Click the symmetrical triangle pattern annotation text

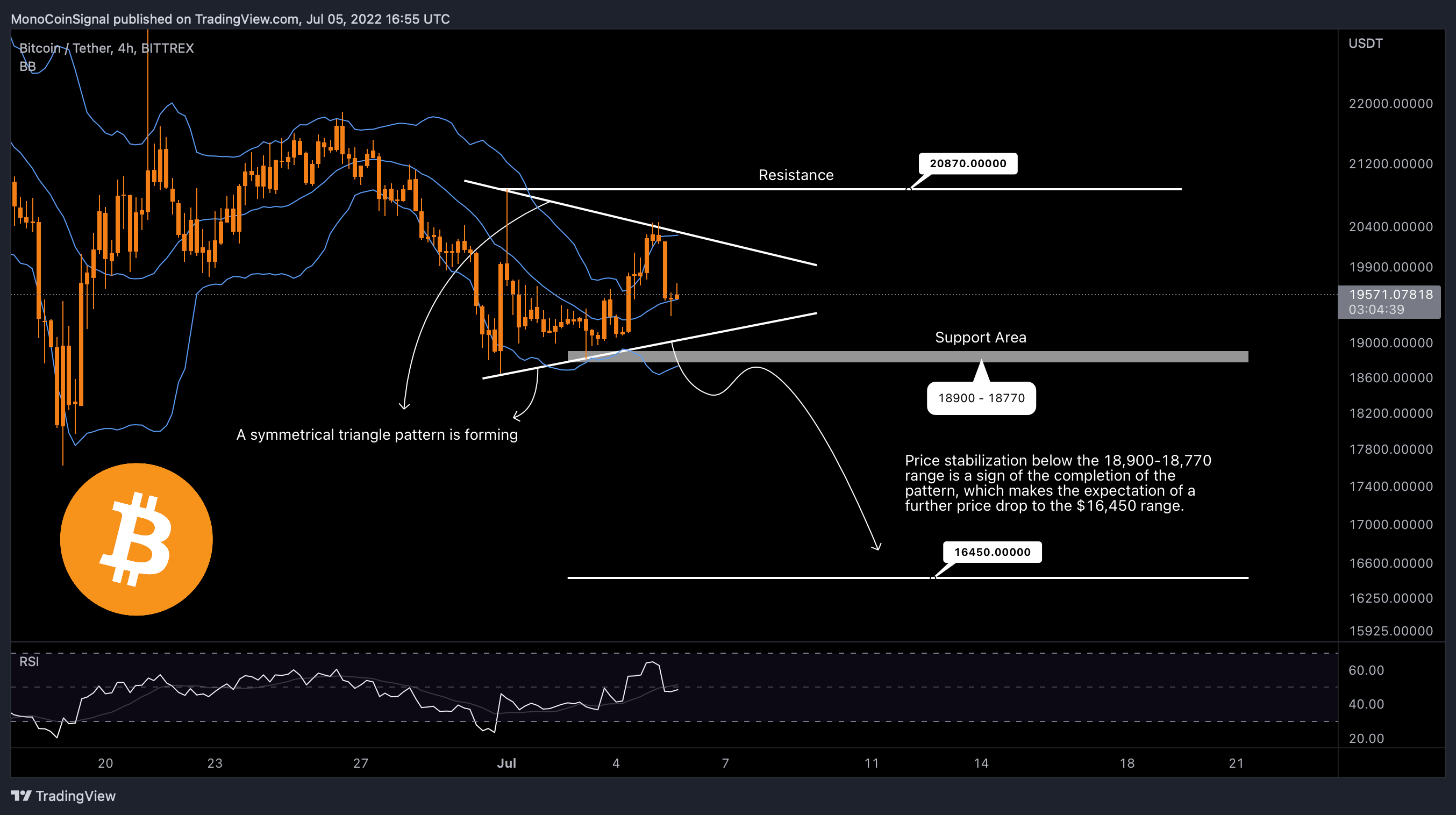click(x=376, y=434)
